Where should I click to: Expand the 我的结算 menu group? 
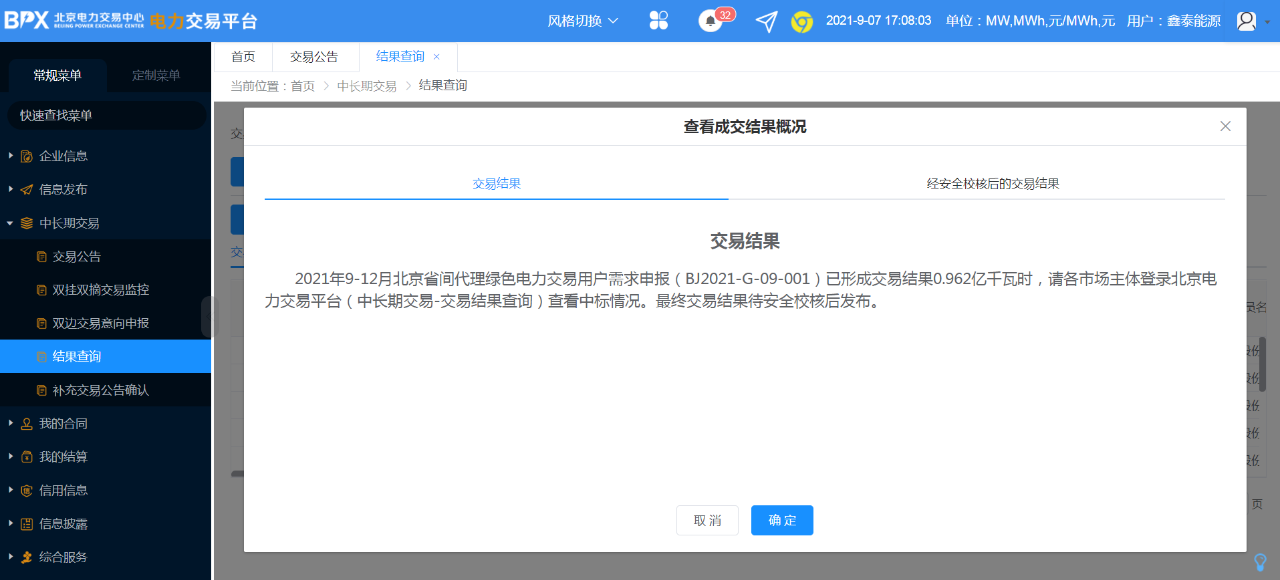(x=62, y=457)
